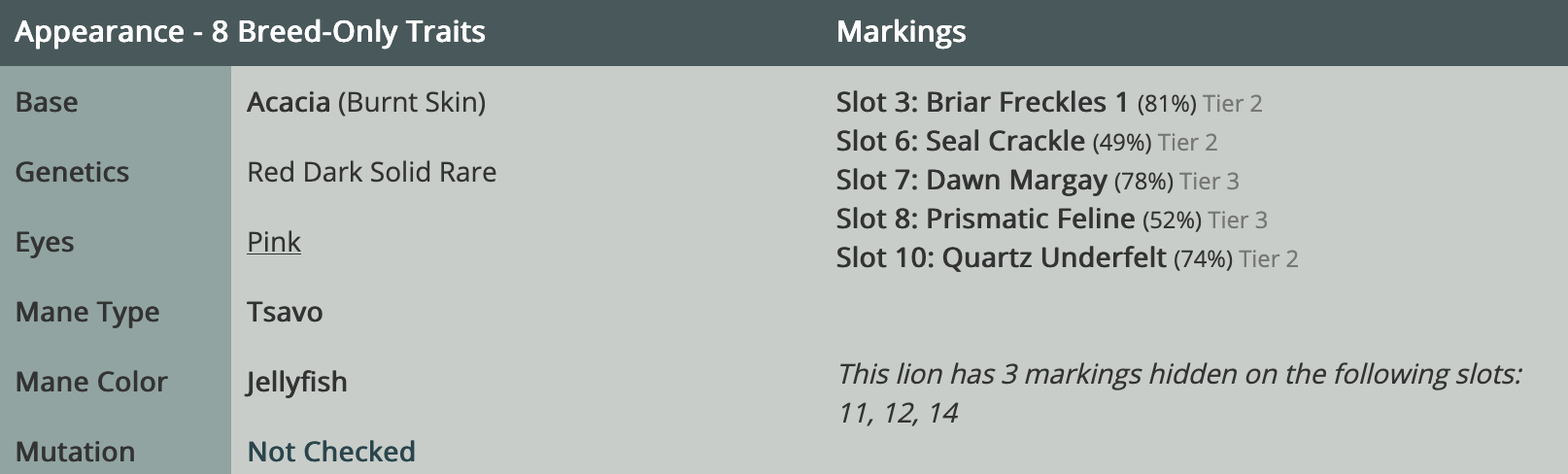Click Slot 7: Dawn Margay marking

971,180
